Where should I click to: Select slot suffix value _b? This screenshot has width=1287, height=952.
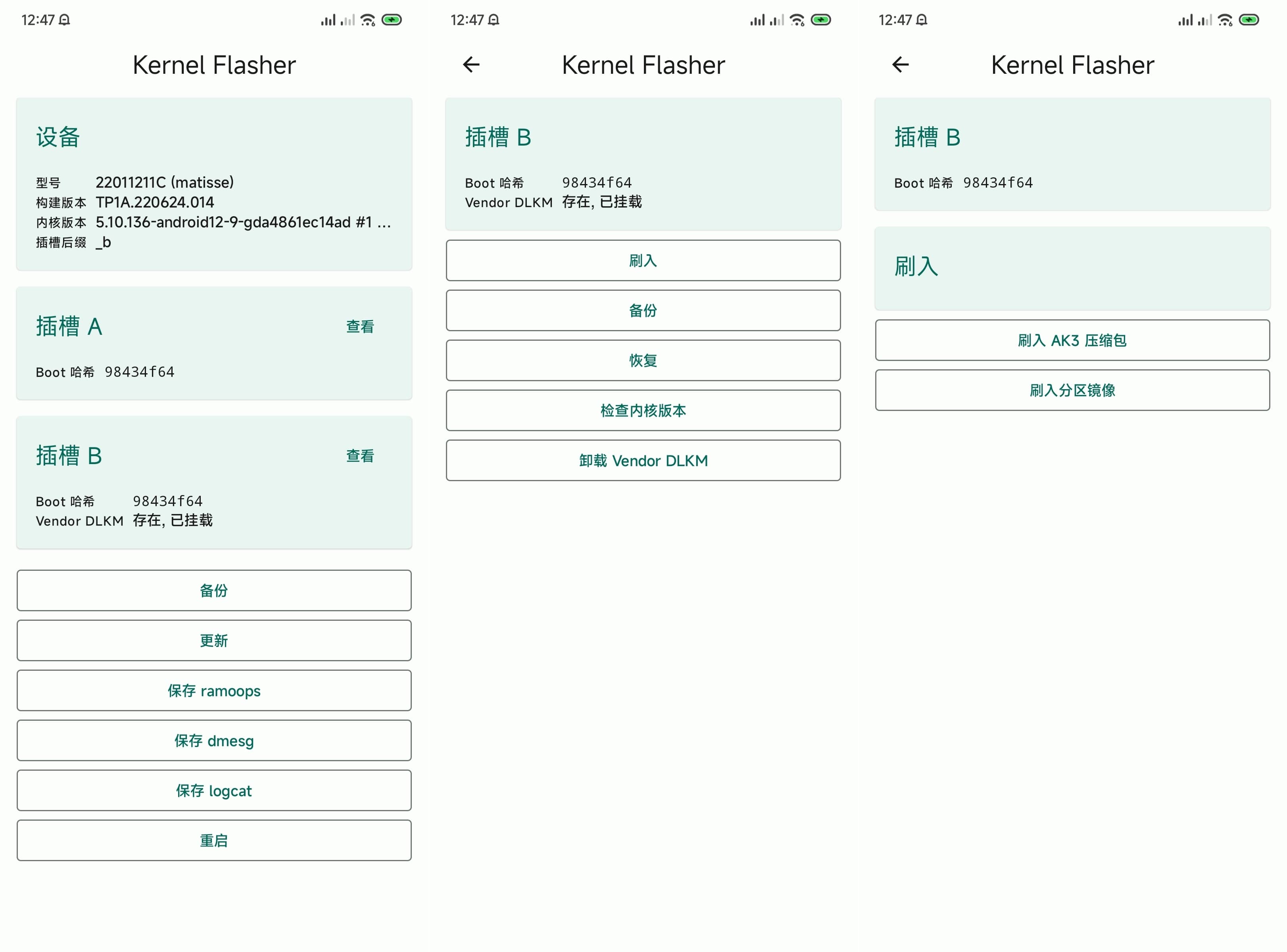[104, 243]
